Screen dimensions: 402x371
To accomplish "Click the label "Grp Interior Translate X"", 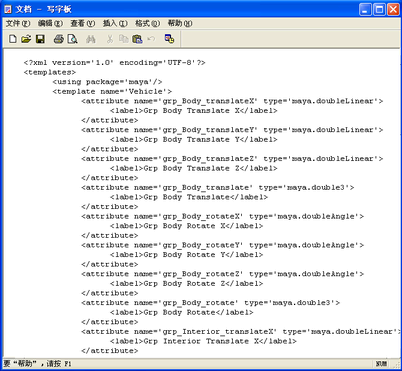I will [201, 341].
